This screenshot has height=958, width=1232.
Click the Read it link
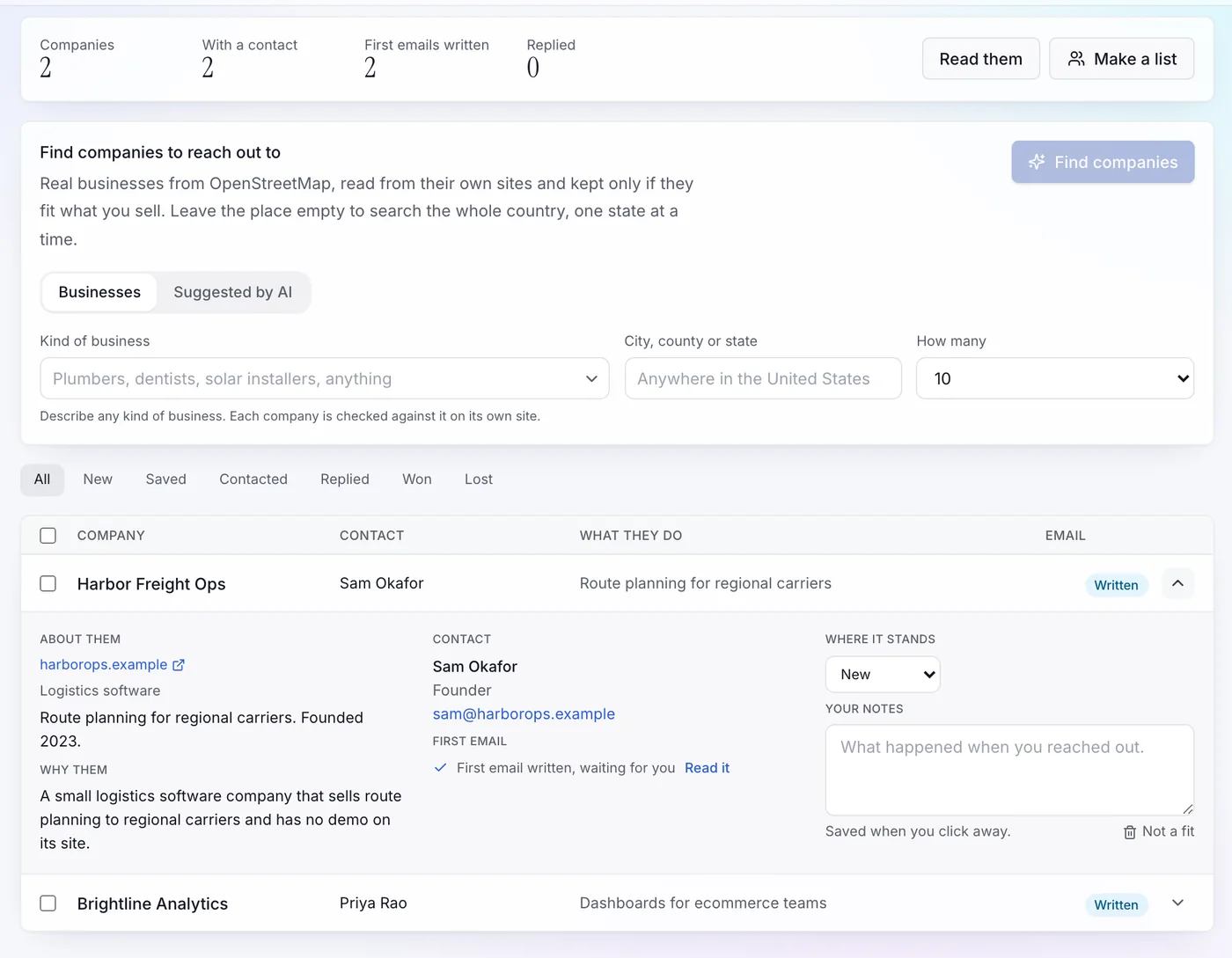[708, 768]
